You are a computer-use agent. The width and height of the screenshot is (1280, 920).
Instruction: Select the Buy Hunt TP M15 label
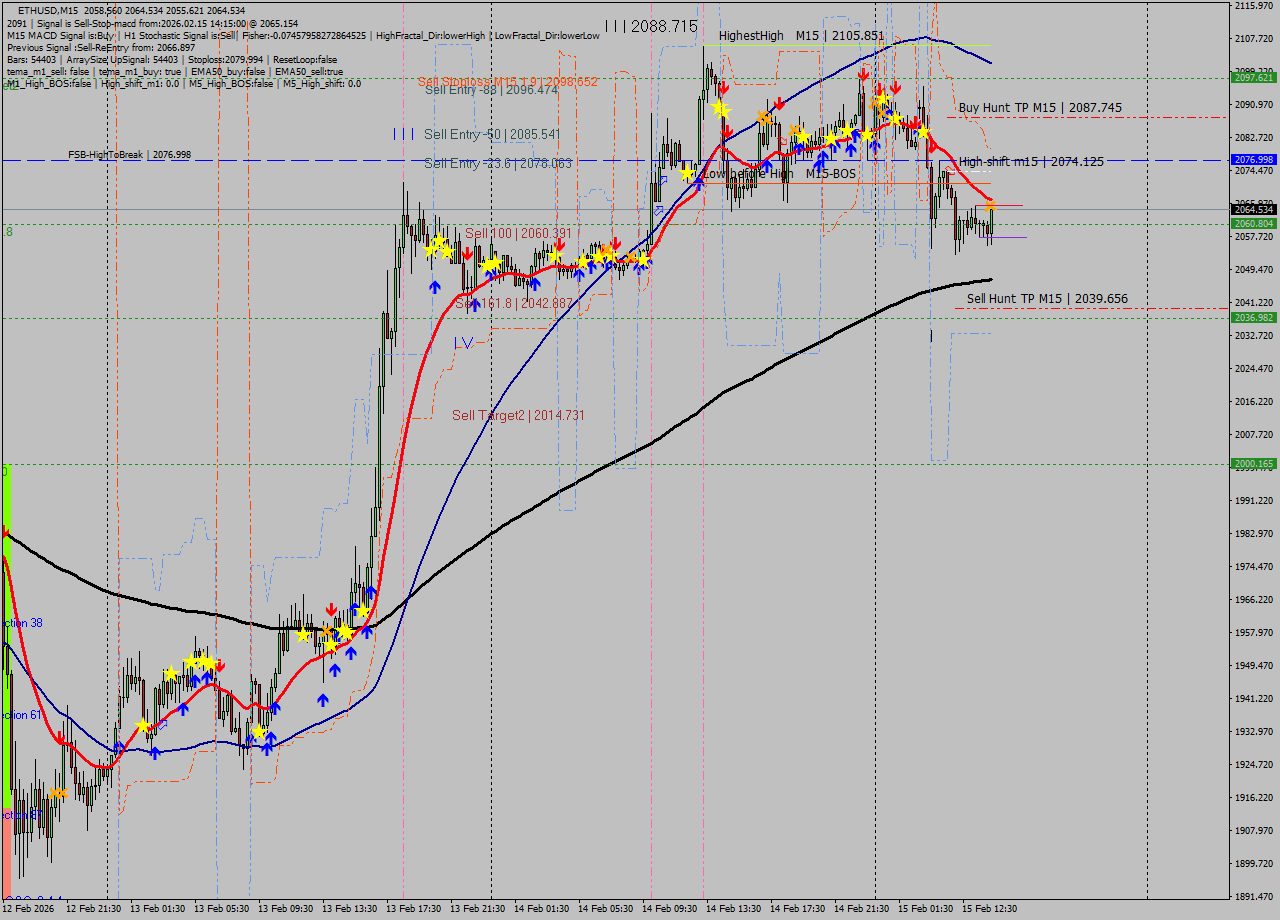point(1039,107)
